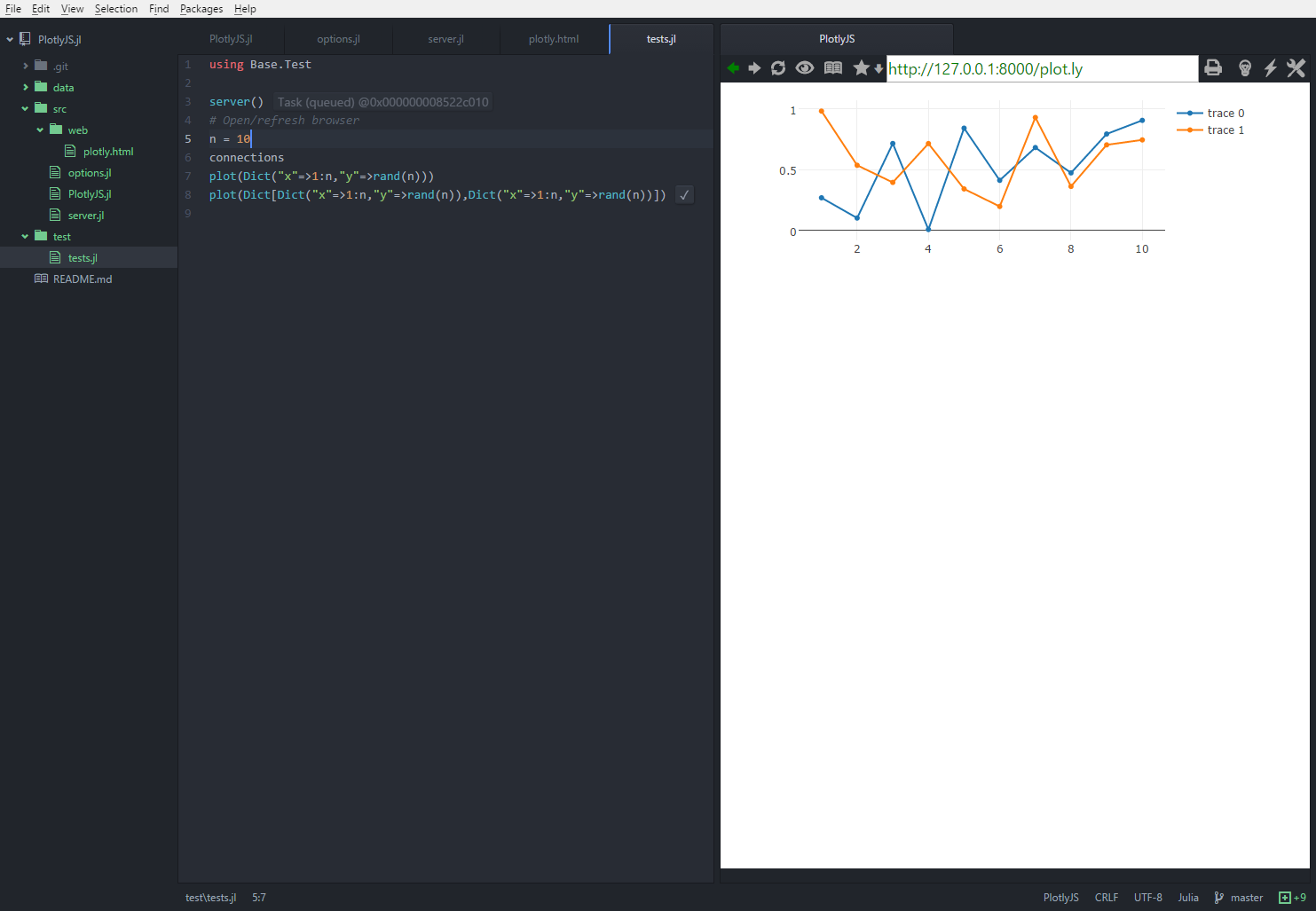Select the tests.jl editor tab
This screenshot has height=911, width=1316.
661,39
